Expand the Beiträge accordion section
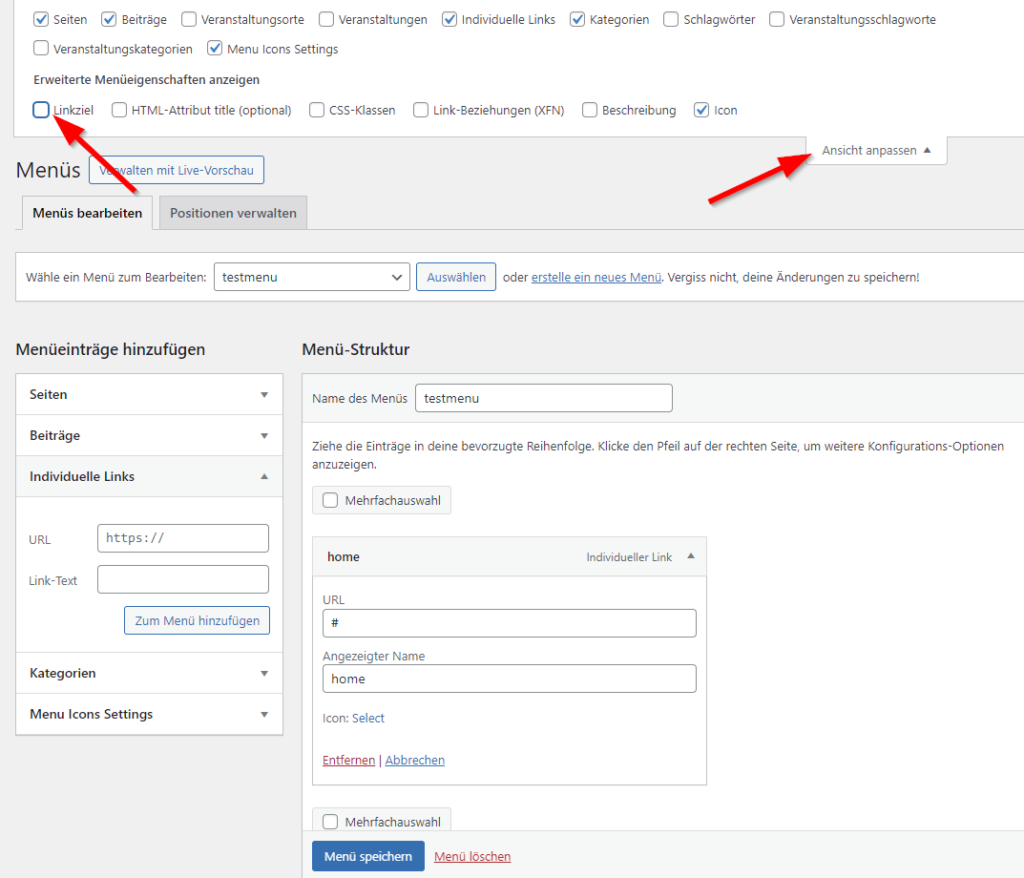 pyautogui.click(x=264, y=436)
